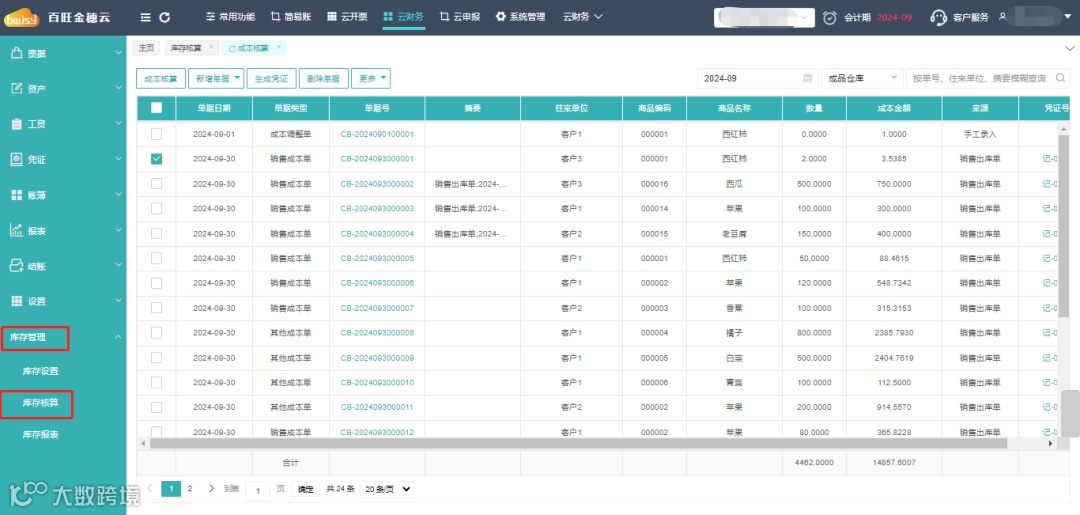Expand tab list chevron at right

[x=1070, y=48]
